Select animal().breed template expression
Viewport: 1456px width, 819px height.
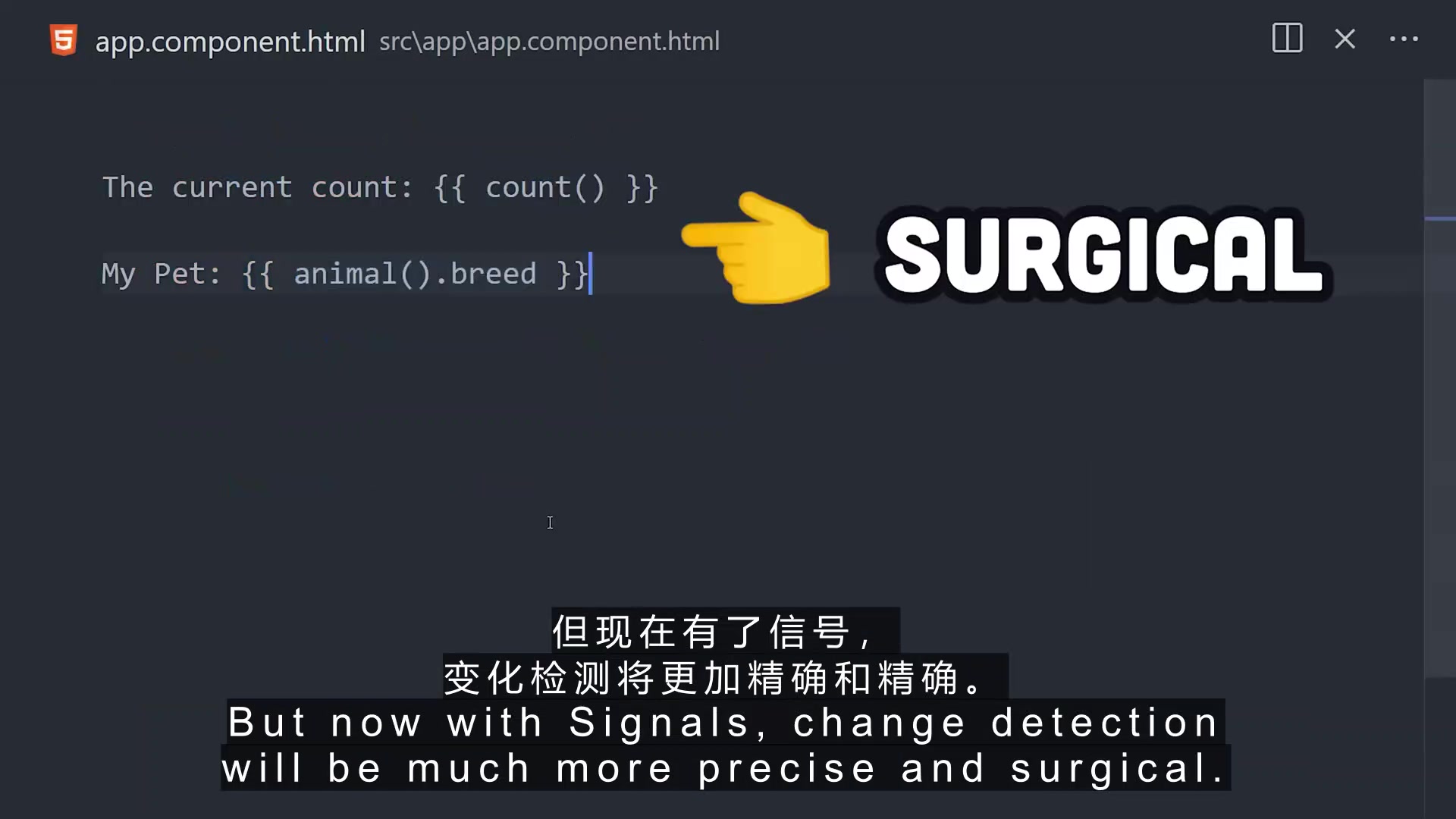coord(415,273)
